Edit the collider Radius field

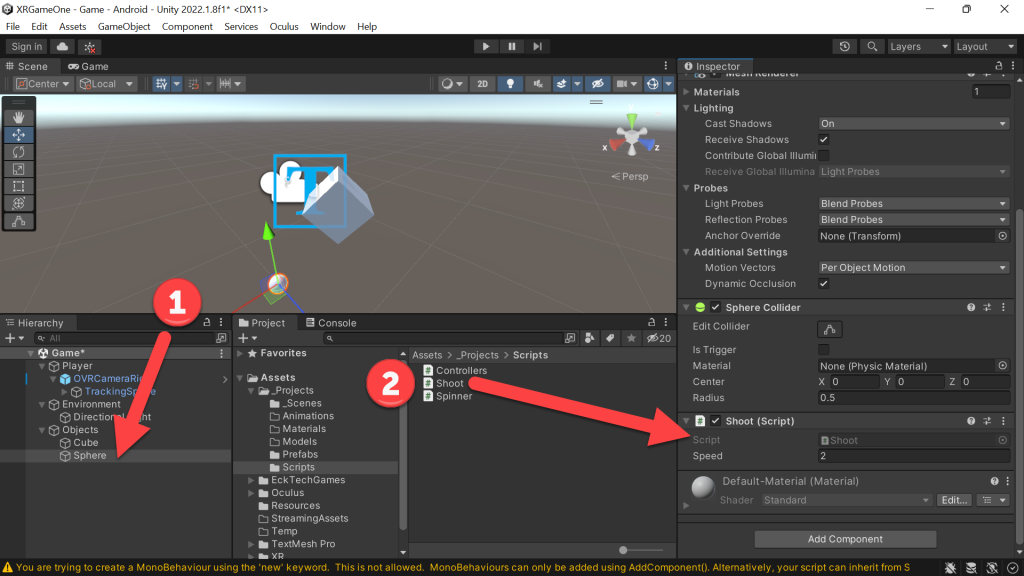point(914,398)
